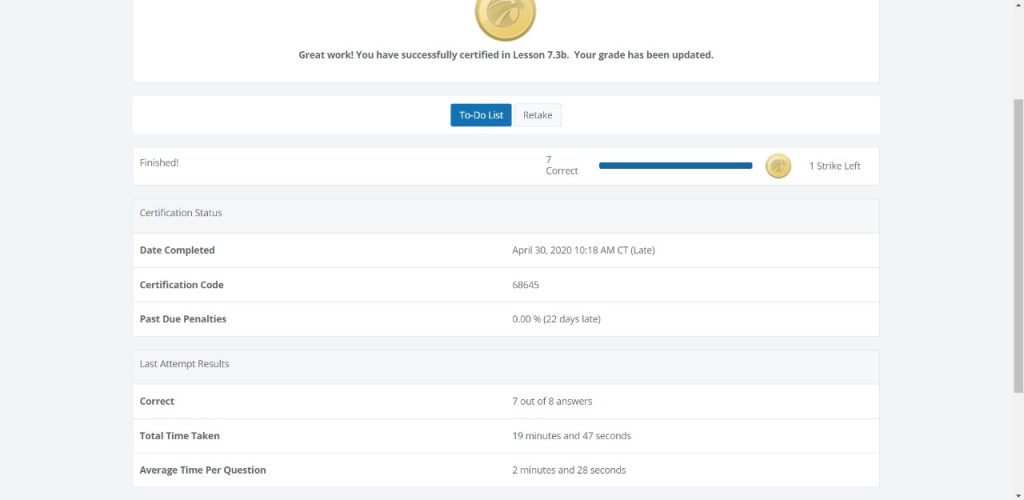Click the large gold certification medal
This screenshot has width=1024, height=500.
point(505,16)
